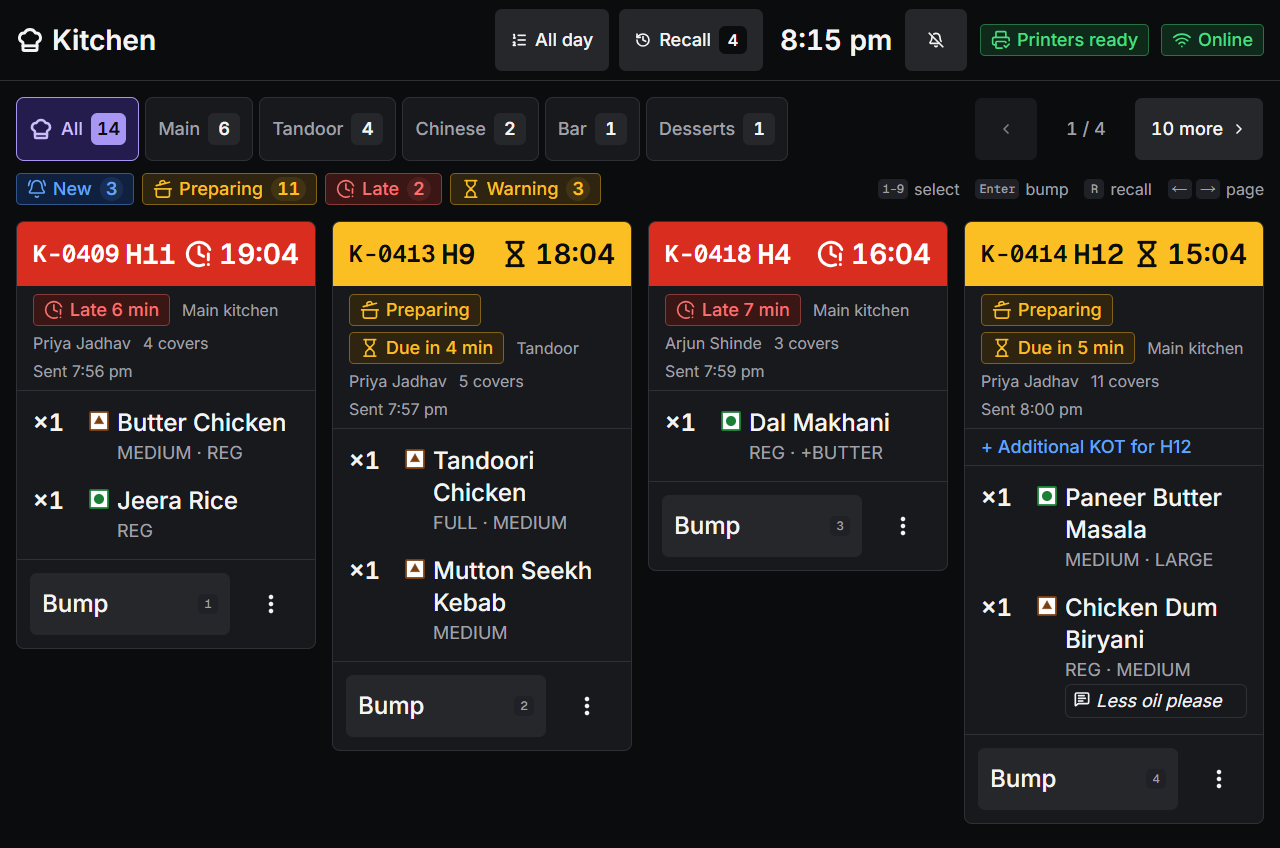
Task: Toggle the muted bell sound alert
Action: point(936,40)
